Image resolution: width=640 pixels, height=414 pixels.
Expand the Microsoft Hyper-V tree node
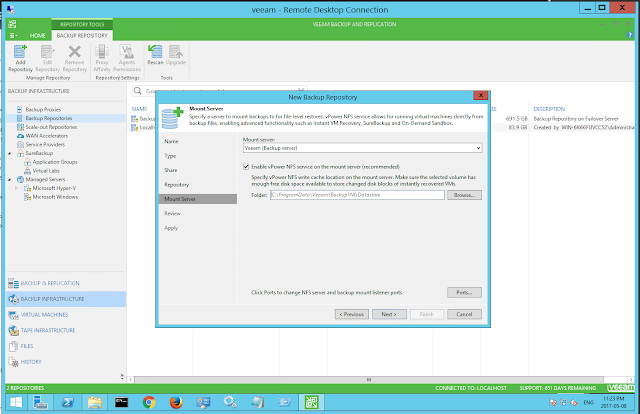(16, 188)
